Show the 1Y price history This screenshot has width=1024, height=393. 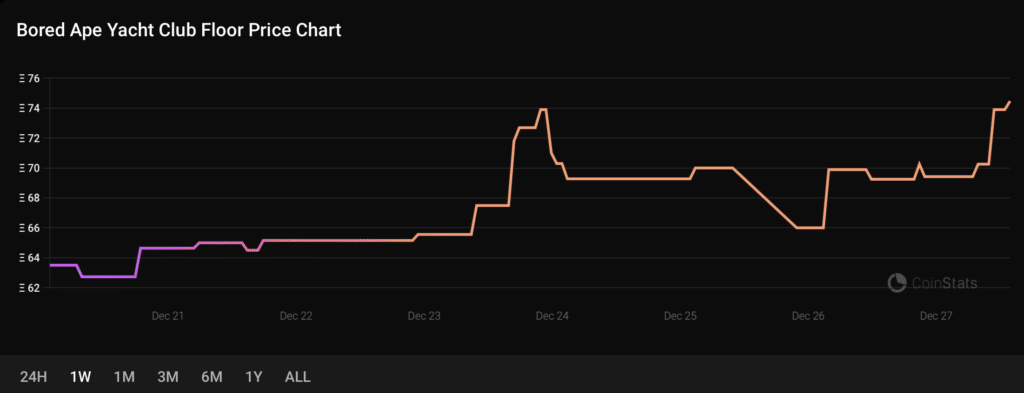253,377
